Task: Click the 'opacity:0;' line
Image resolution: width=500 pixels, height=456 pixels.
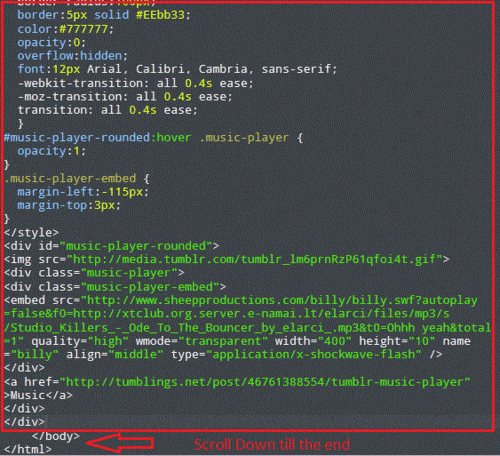Action: 51,43
